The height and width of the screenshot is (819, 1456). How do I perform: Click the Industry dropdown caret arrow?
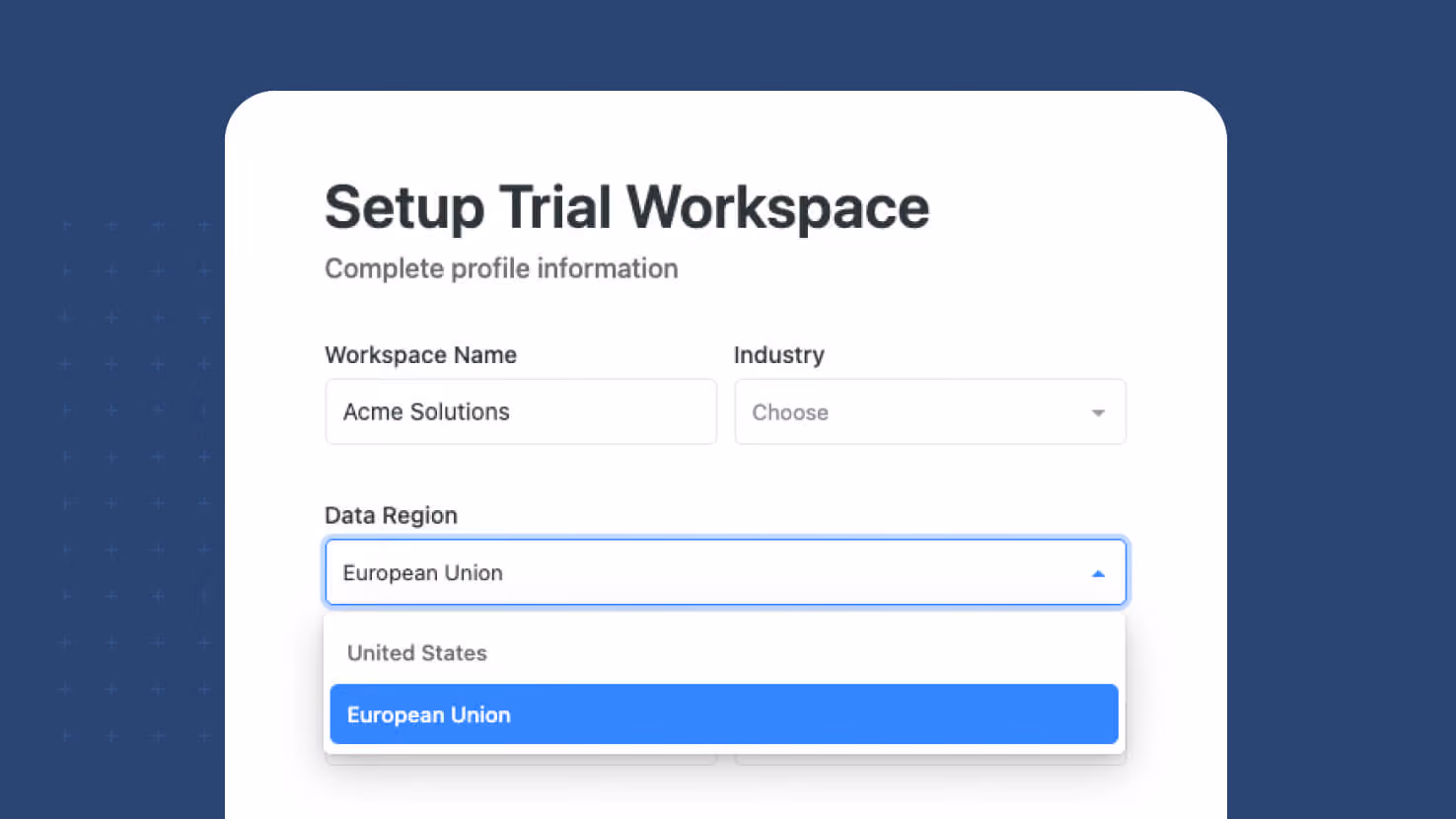click(x=1098, y=412)
